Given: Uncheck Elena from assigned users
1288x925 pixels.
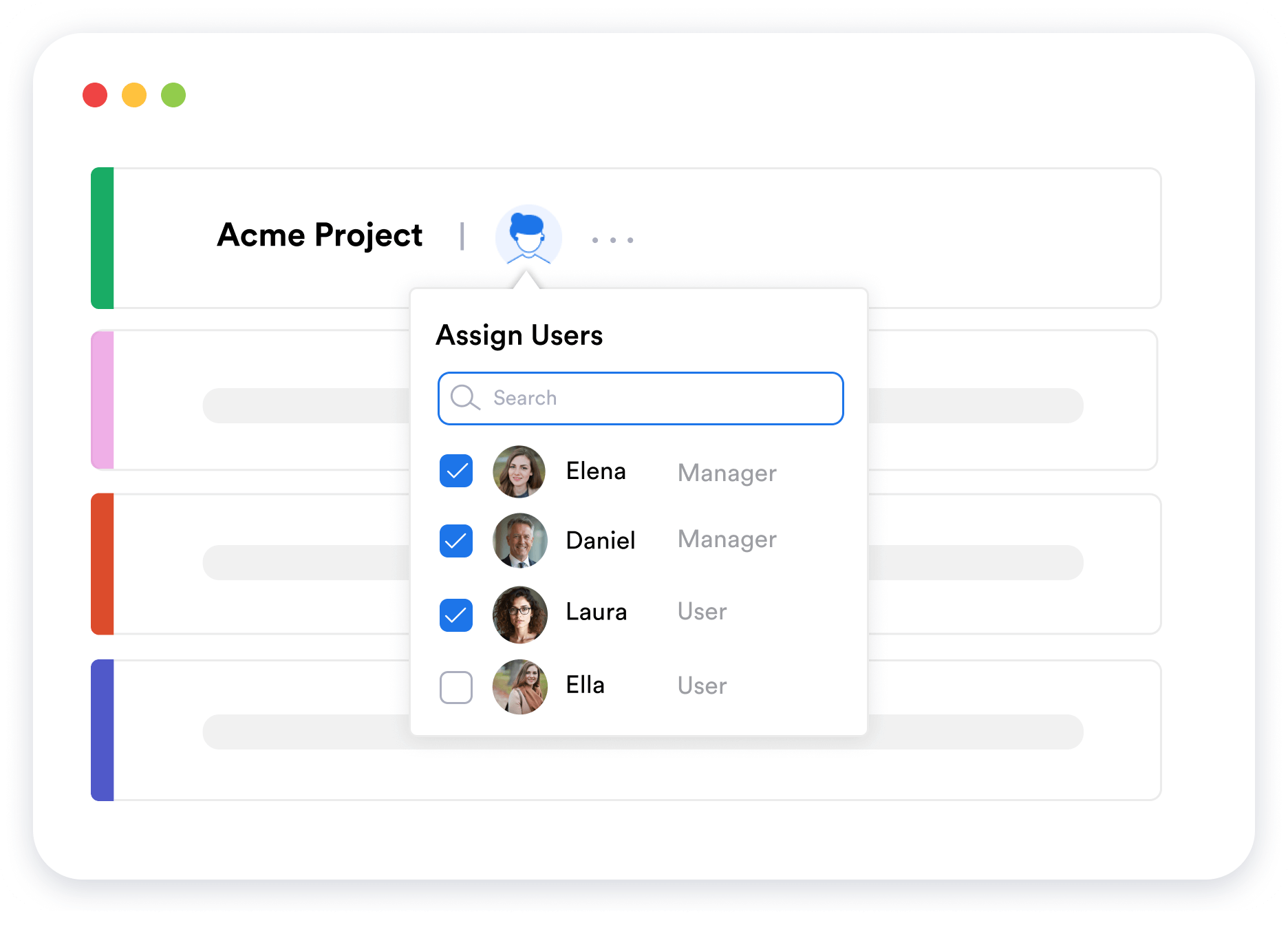Looking at the screenshot, I should tap(455, 472).
